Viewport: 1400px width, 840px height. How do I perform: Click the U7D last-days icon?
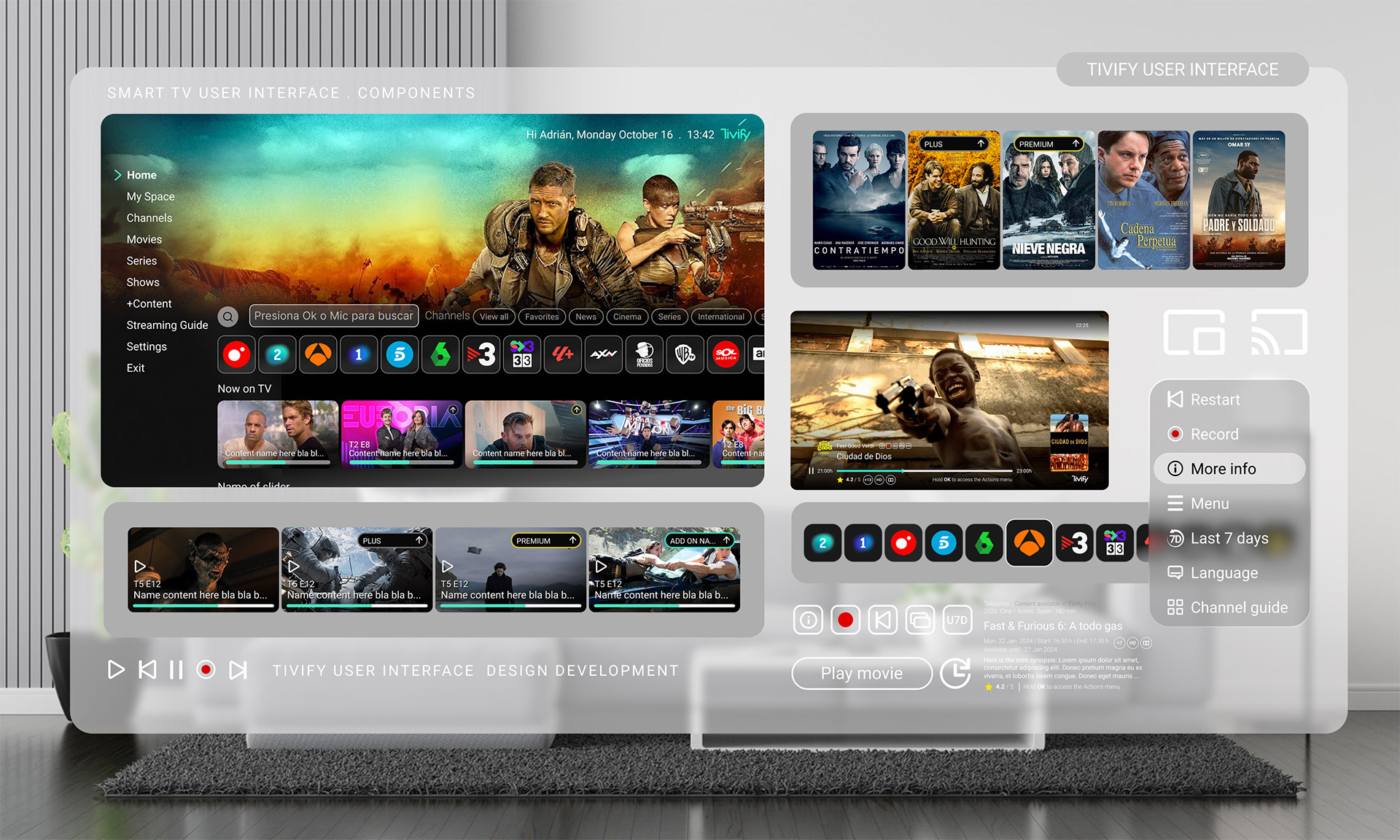pos(957,621)
